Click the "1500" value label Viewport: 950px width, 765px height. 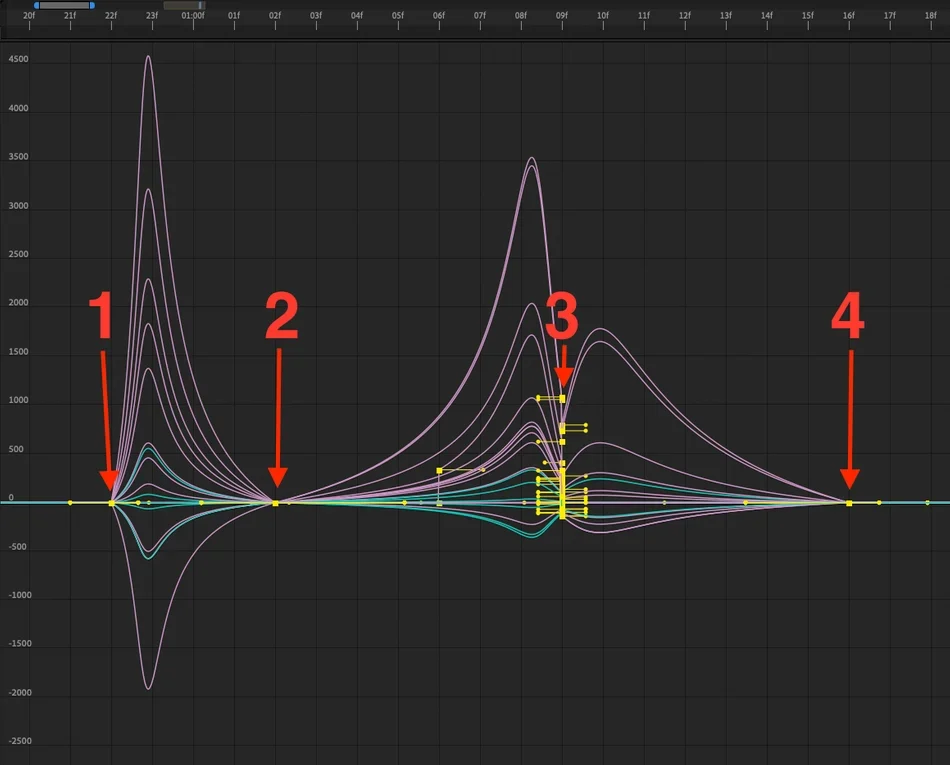[x=18, y=352]
